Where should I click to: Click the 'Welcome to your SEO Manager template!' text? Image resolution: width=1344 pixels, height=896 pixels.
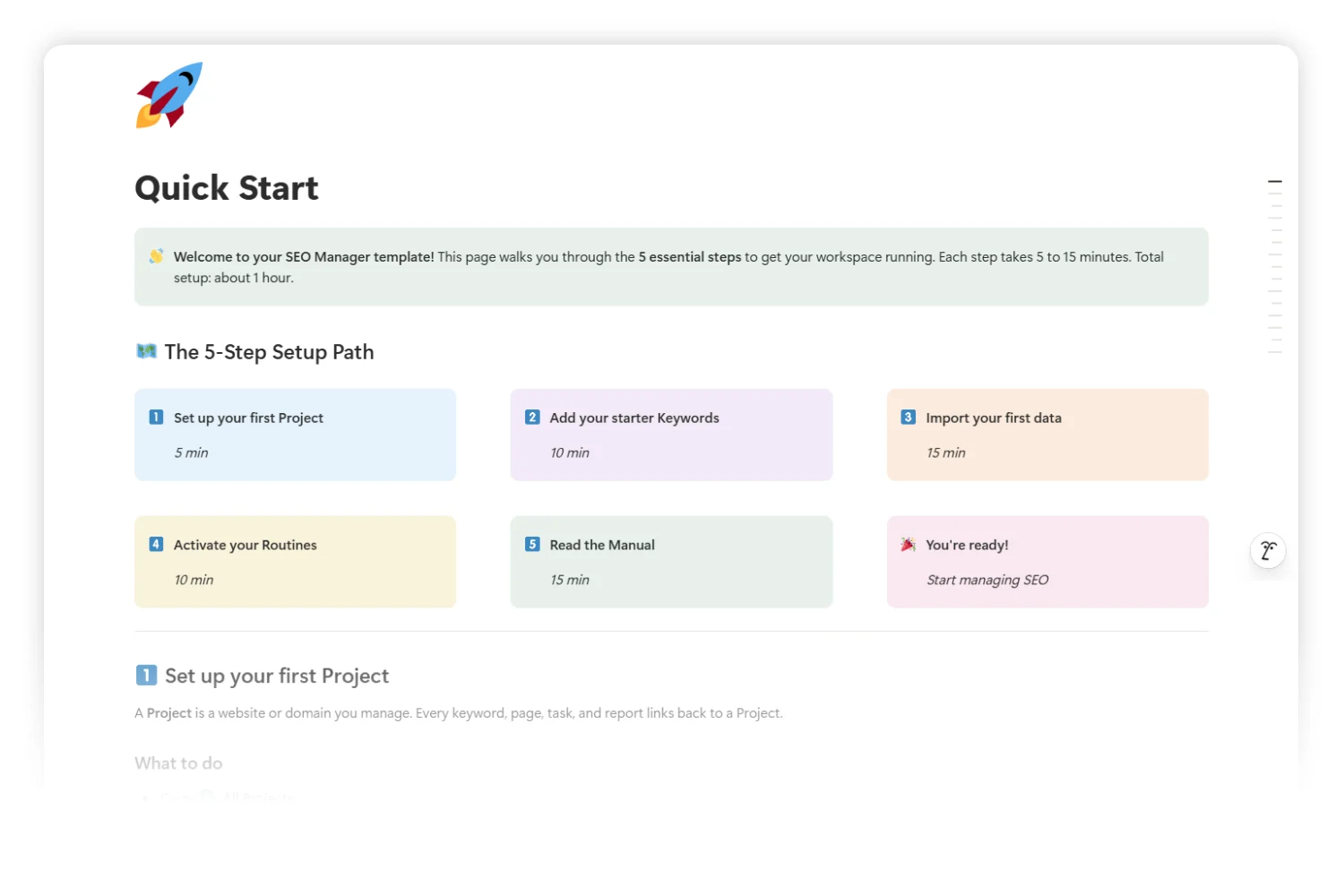point(304,257)
